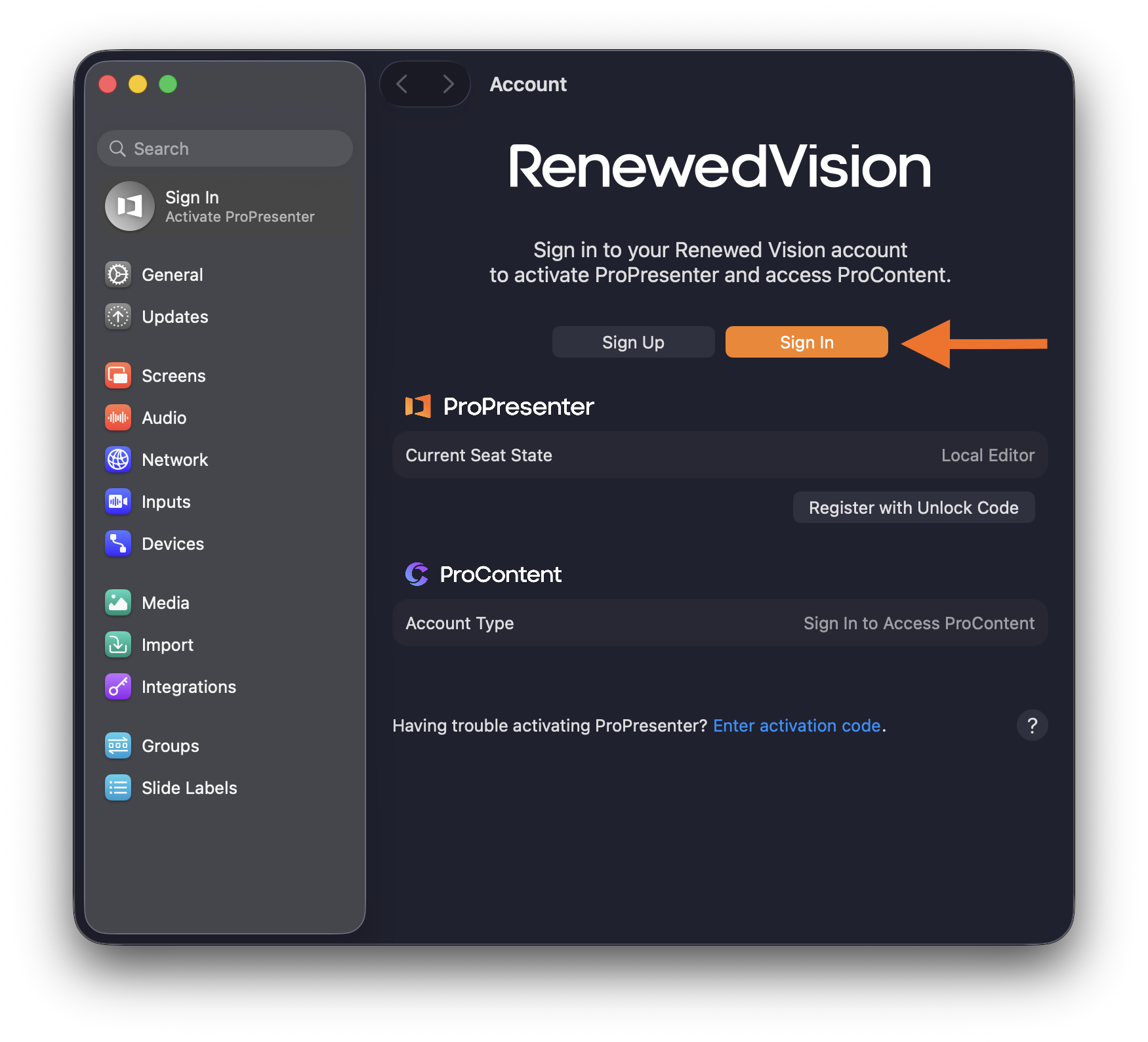Select the Sign In Activate ProPresenter row
This screenshot has width=1148, height=1042.
coord(225,206)
